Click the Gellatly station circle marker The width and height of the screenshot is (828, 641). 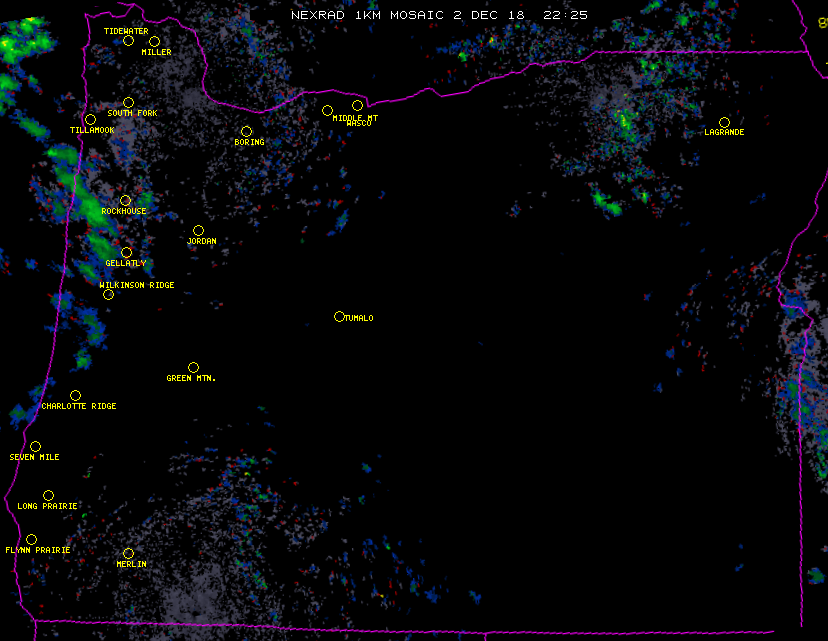point(126,252)
